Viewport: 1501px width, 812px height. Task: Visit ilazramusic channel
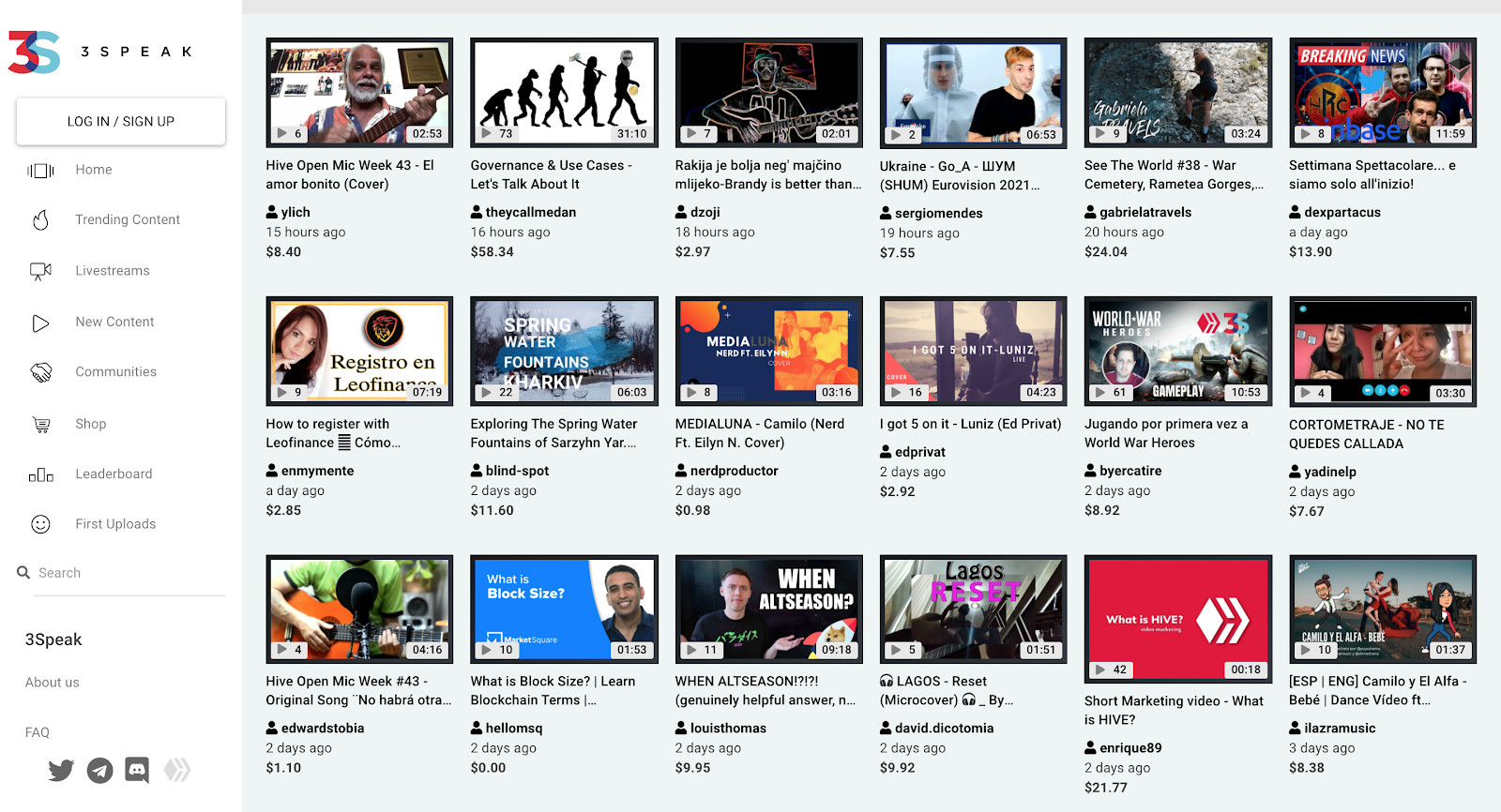pos(1340,728)
